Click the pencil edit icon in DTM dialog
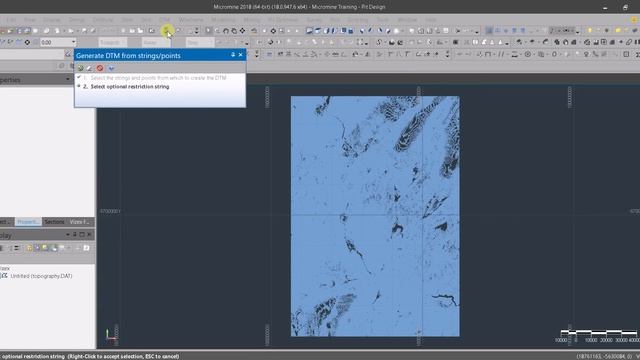The width and height of the screenshot is (640, 360). [89, 68]
